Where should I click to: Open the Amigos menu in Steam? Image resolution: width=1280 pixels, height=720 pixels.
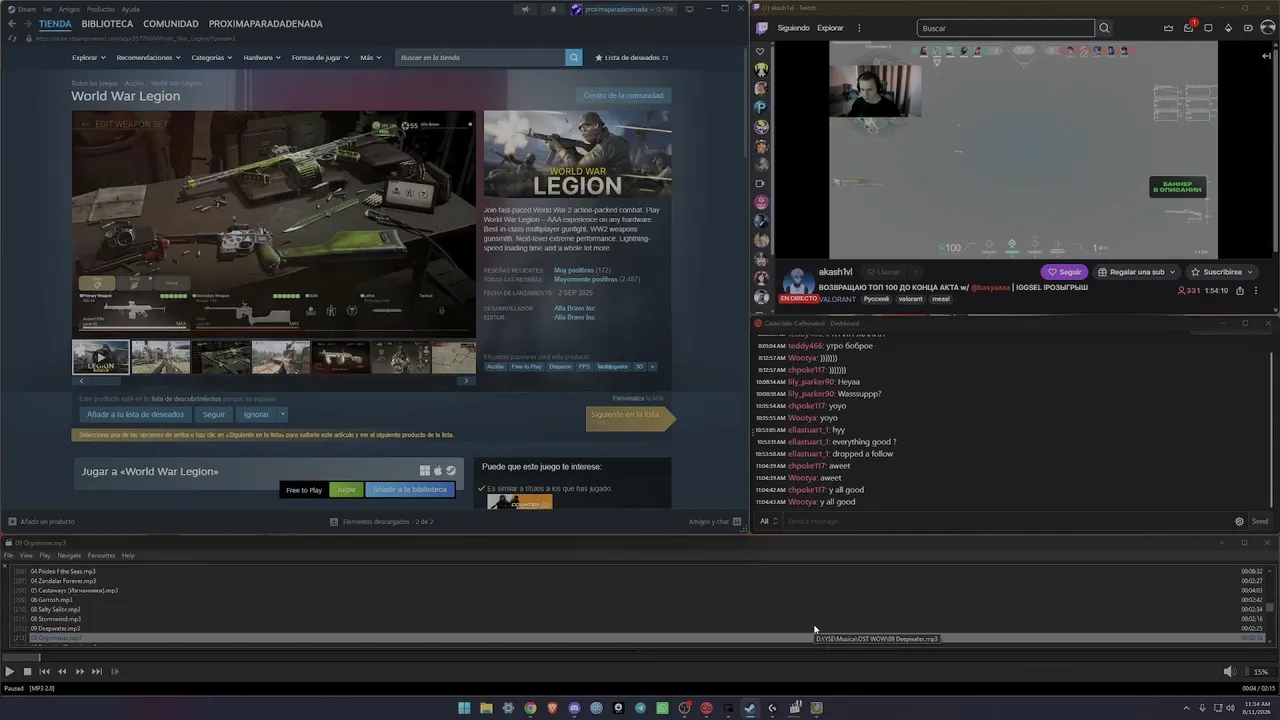69,9
